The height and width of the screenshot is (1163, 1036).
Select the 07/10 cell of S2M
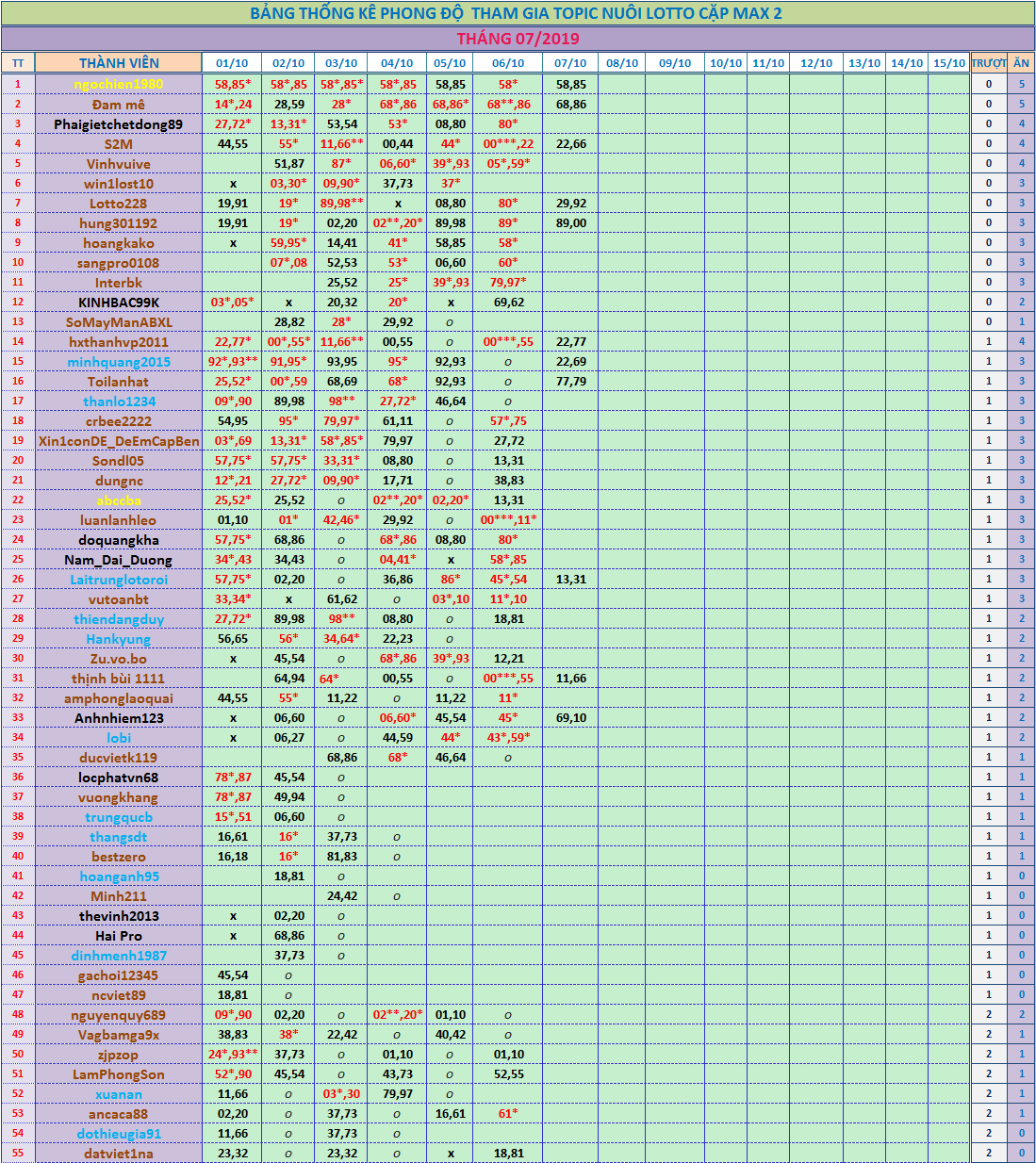[571, 143]
